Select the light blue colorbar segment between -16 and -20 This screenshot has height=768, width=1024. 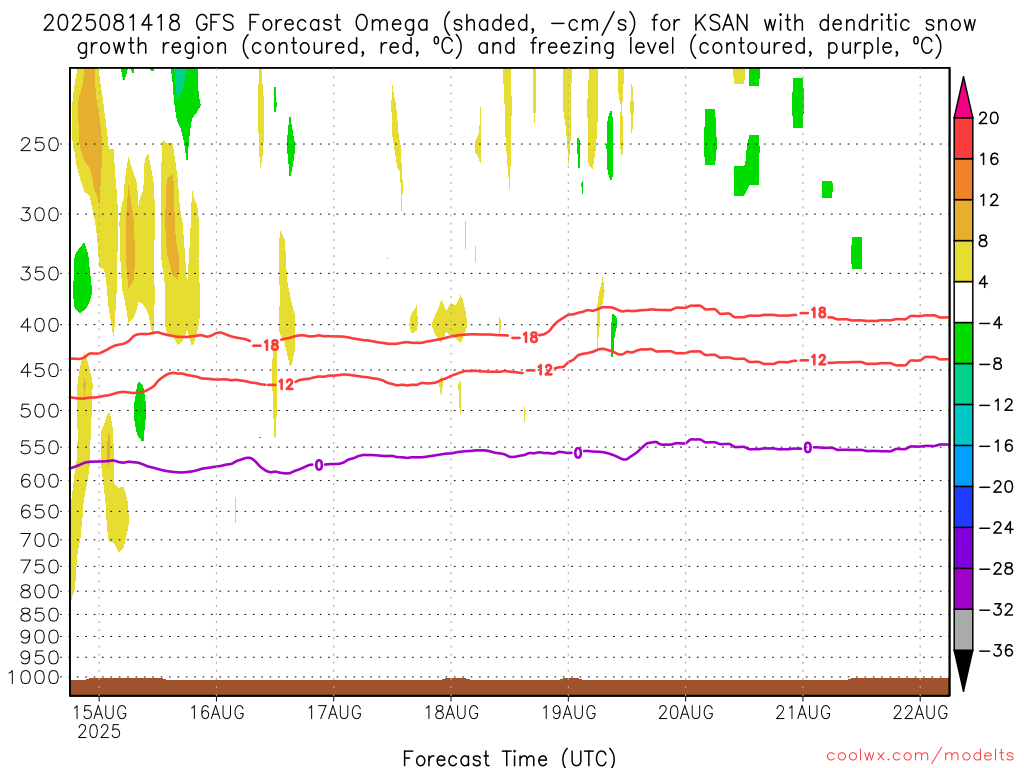[963, 466]
